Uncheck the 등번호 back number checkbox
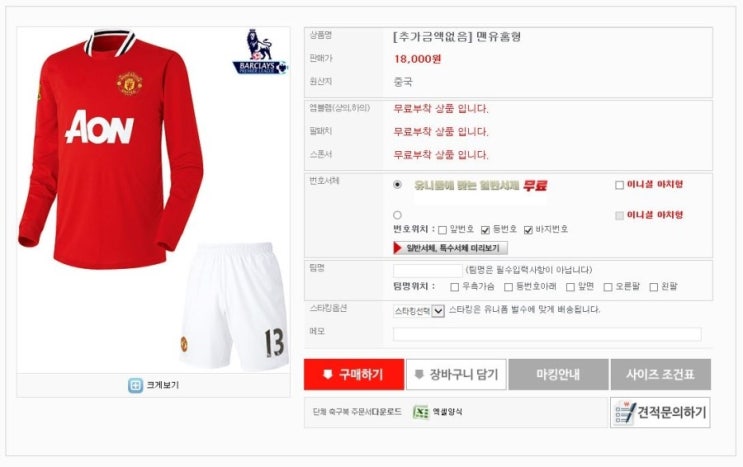 tap(485, 230)
